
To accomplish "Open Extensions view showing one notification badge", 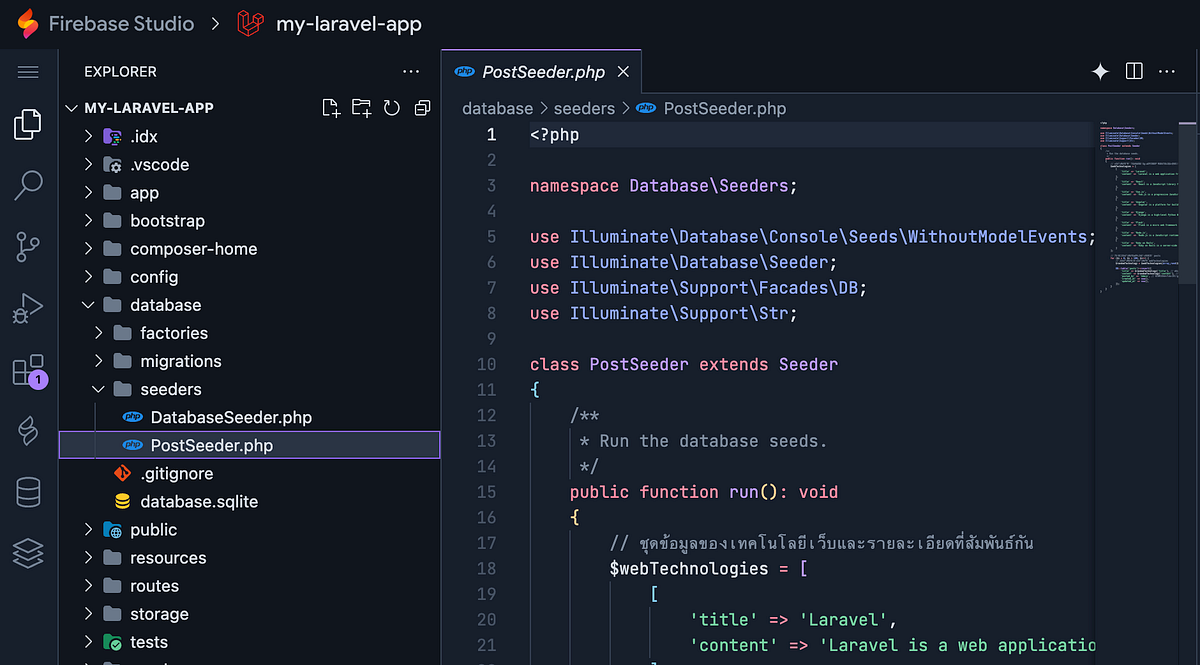I will [27, 370].
